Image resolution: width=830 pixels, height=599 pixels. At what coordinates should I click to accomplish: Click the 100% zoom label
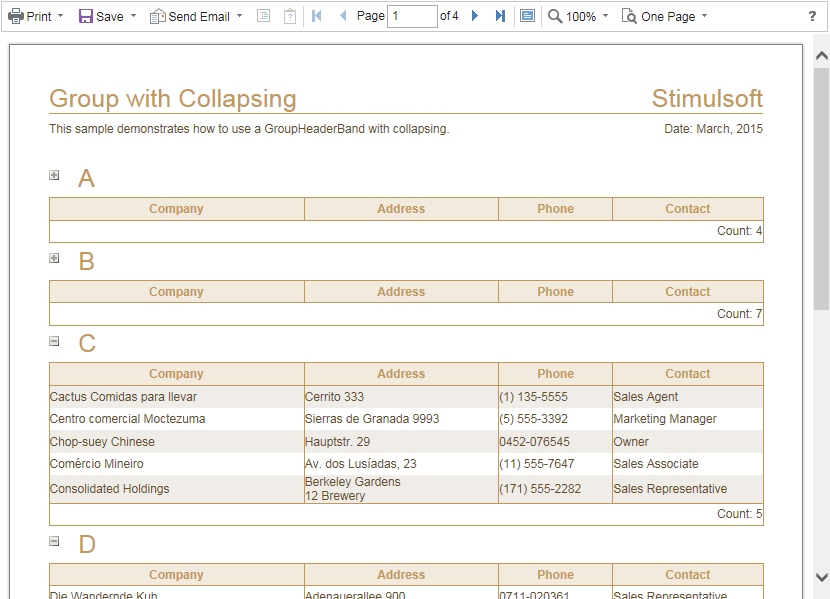(x=581, y=16)
